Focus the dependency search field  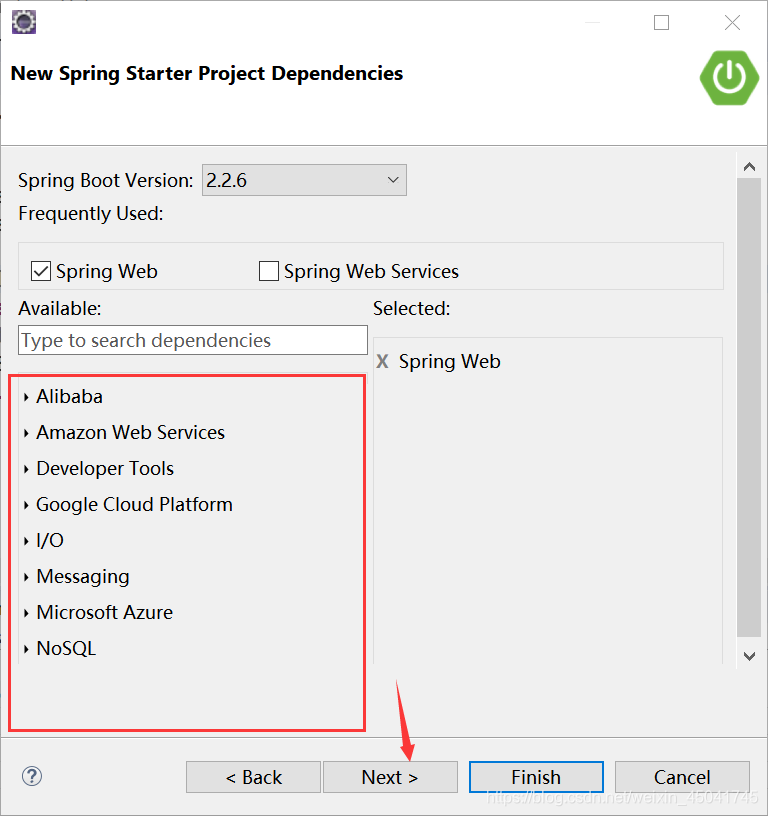pyautogui.click(x=193, y=340)
